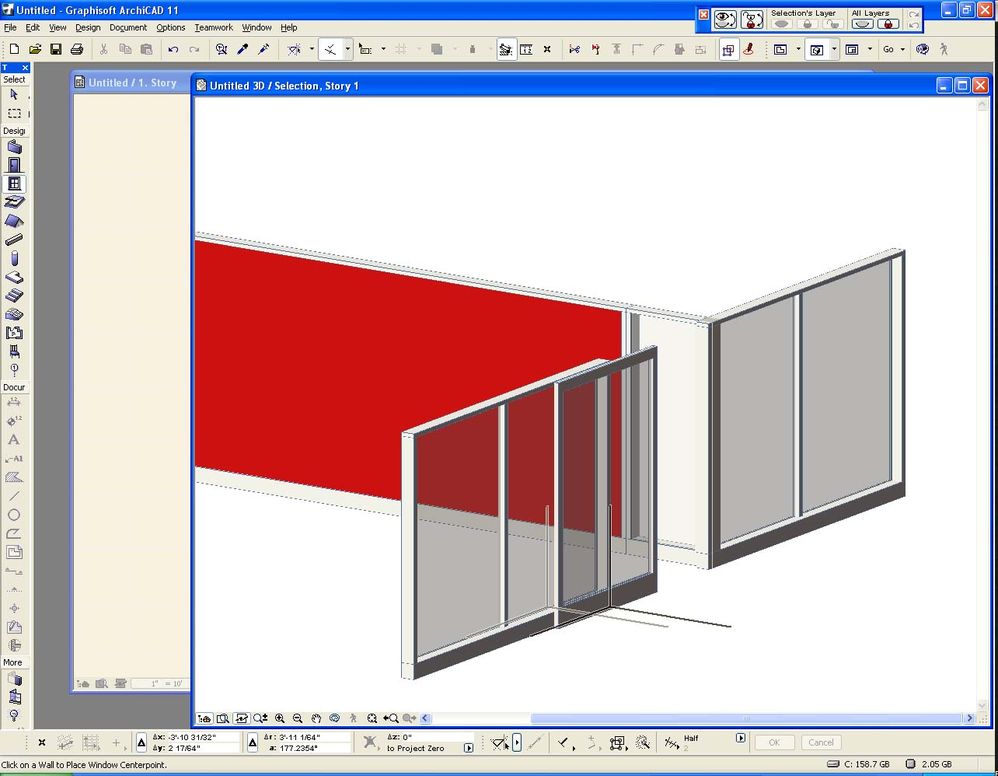Click the scale field 1" = 10' in Story window
This screenshot has width=998, height=776.
point(160,684)
